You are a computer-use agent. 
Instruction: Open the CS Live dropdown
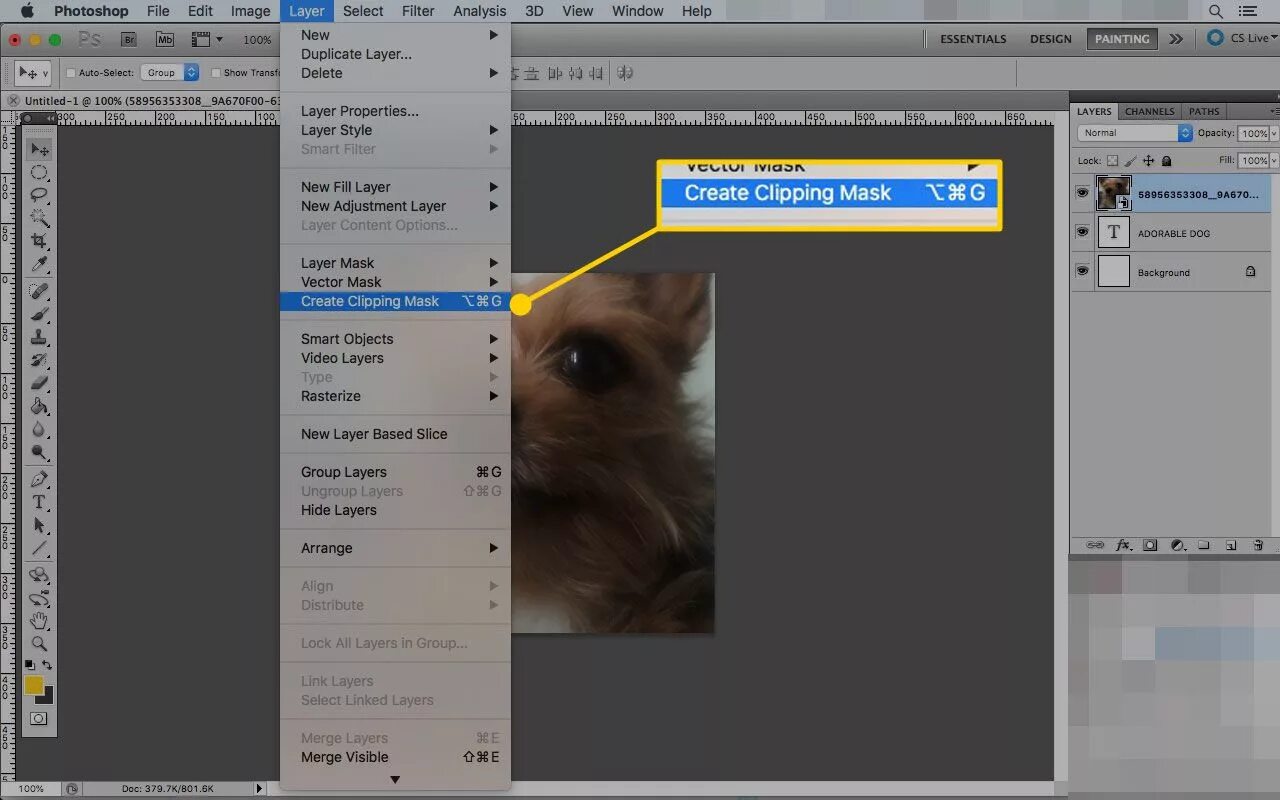1240,38
